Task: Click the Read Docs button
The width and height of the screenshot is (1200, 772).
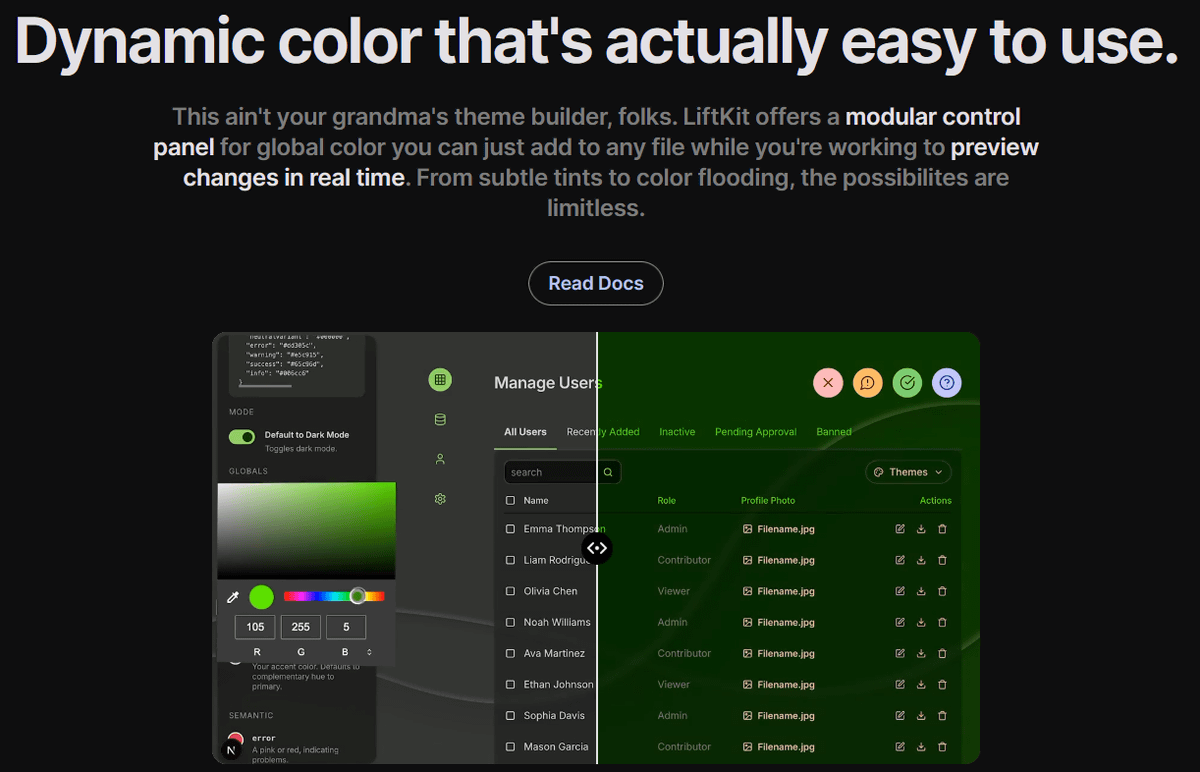Action: pos(595,283)
